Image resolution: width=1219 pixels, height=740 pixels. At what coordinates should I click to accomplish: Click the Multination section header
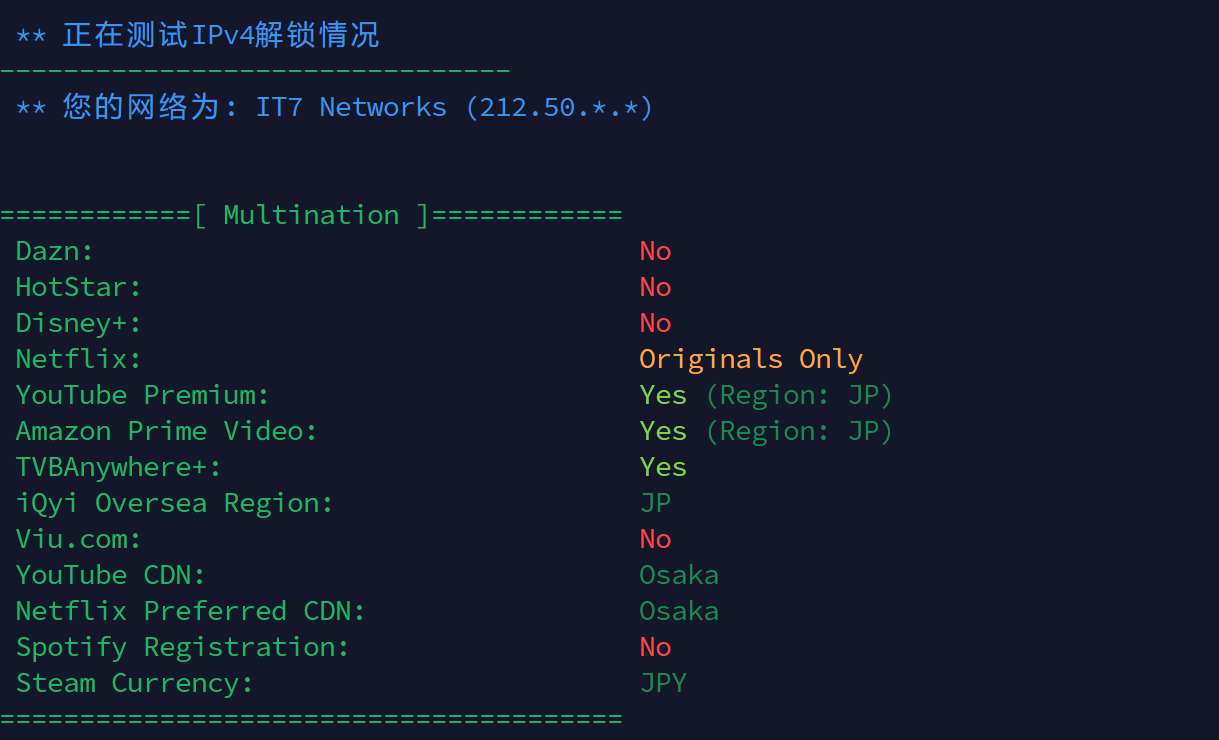311,215
